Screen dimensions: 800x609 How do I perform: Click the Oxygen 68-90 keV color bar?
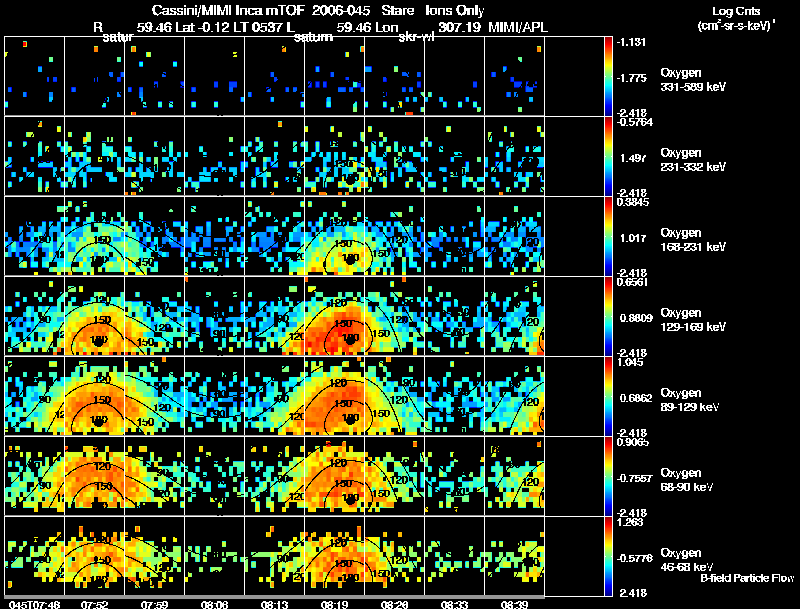[x=608, y=476]
